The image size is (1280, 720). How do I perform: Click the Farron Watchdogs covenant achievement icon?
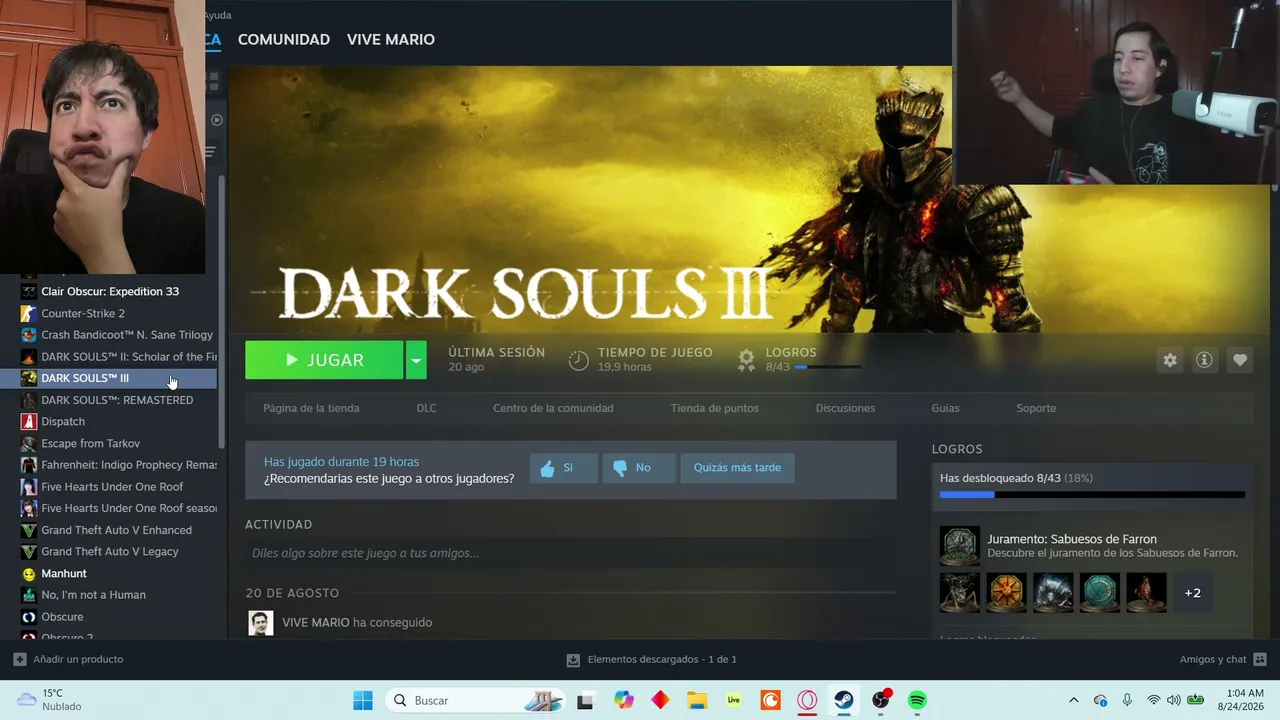point(959,546)
